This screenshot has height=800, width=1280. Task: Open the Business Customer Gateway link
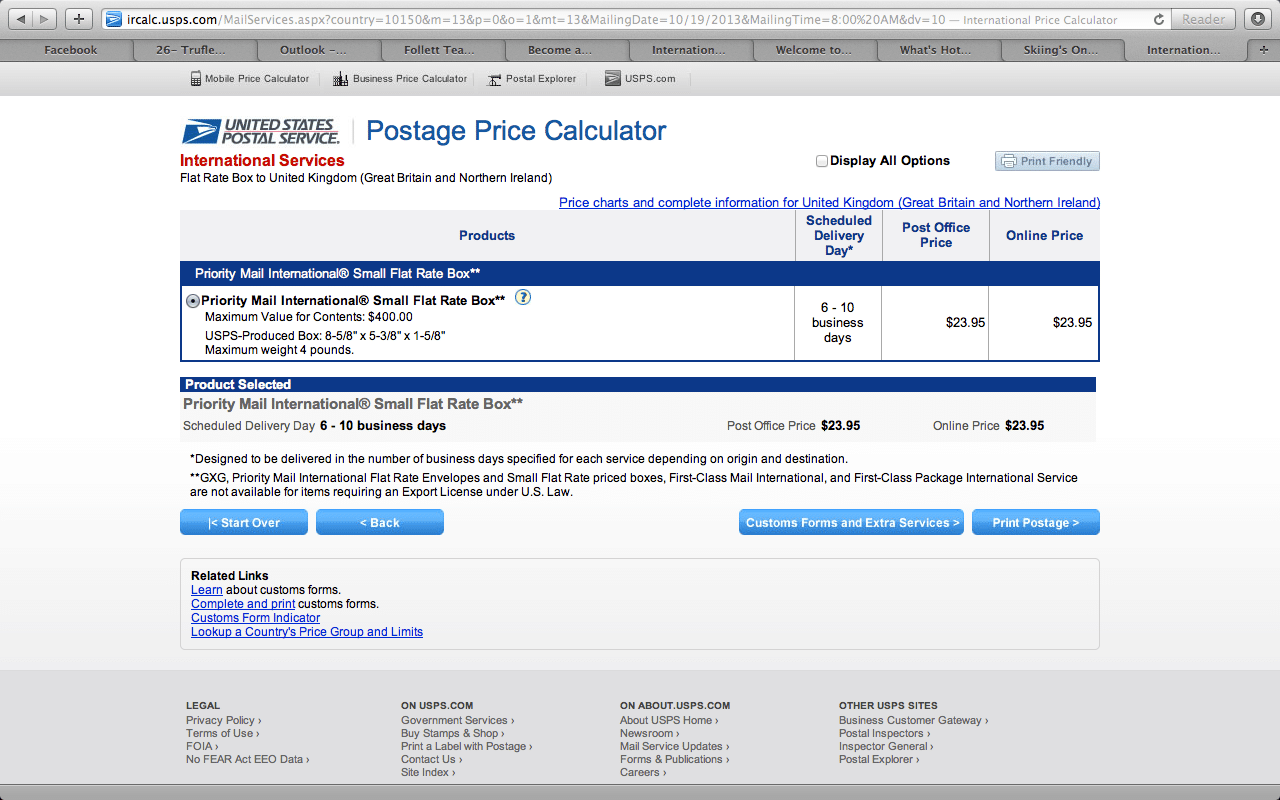point(913,720)
